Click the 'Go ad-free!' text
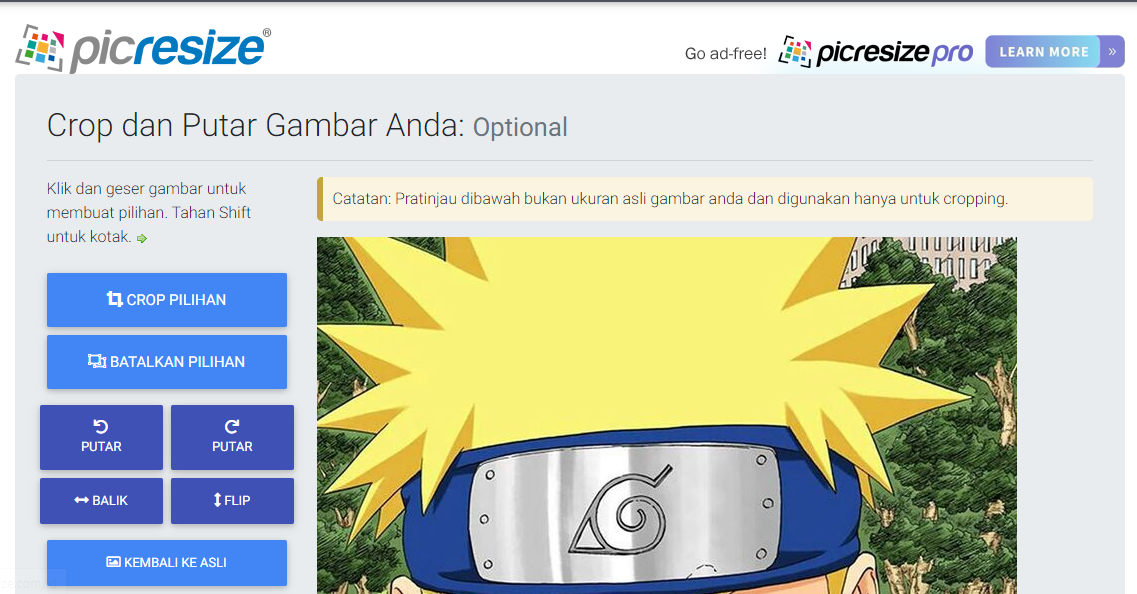1137x594 pixels. 726,54
